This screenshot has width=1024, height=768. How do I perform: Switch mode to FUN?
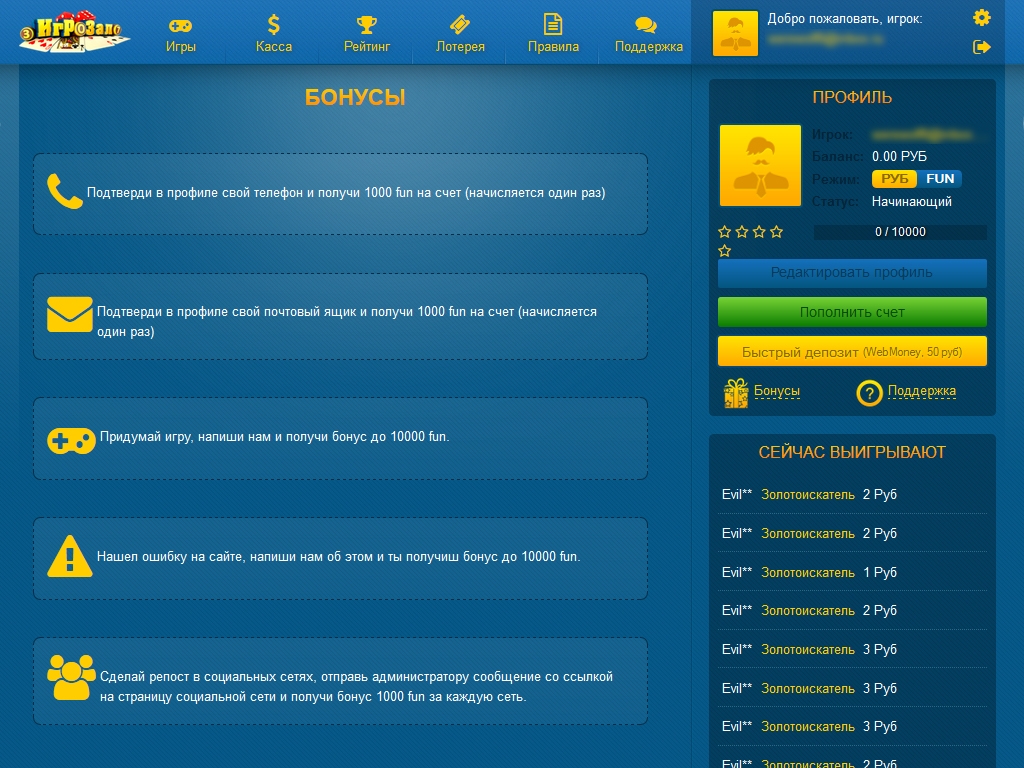[940, 179]
